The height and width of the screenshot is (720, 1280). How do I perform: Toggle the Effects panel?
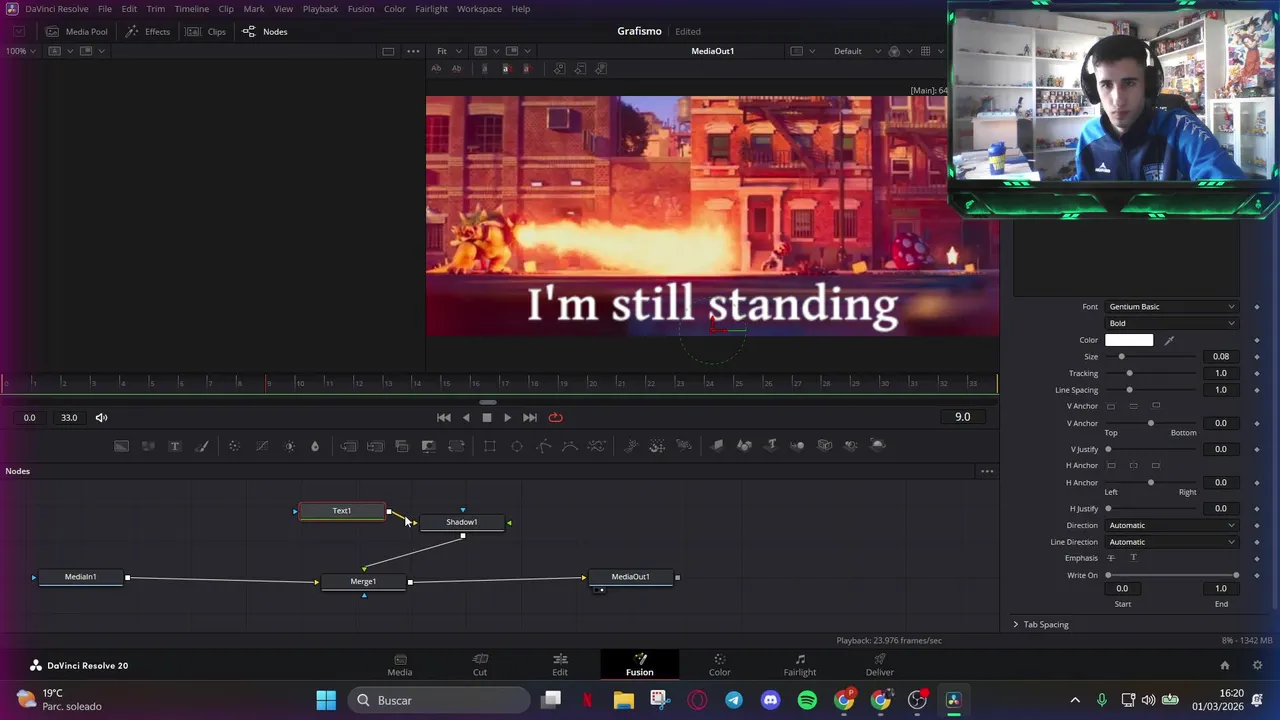click(x=148, y=32)
